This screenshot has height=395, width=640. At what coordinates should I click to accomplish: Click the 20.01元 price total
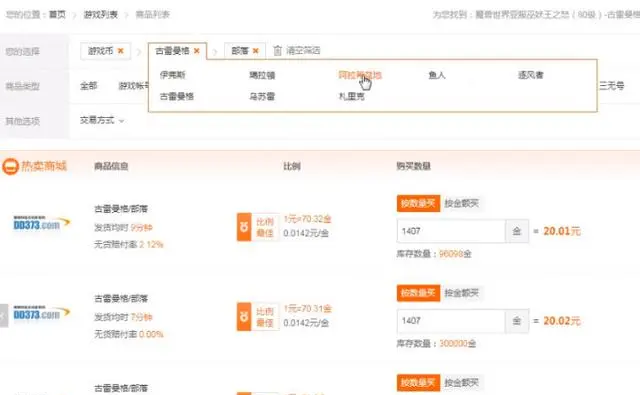click(x=562, y=231)
